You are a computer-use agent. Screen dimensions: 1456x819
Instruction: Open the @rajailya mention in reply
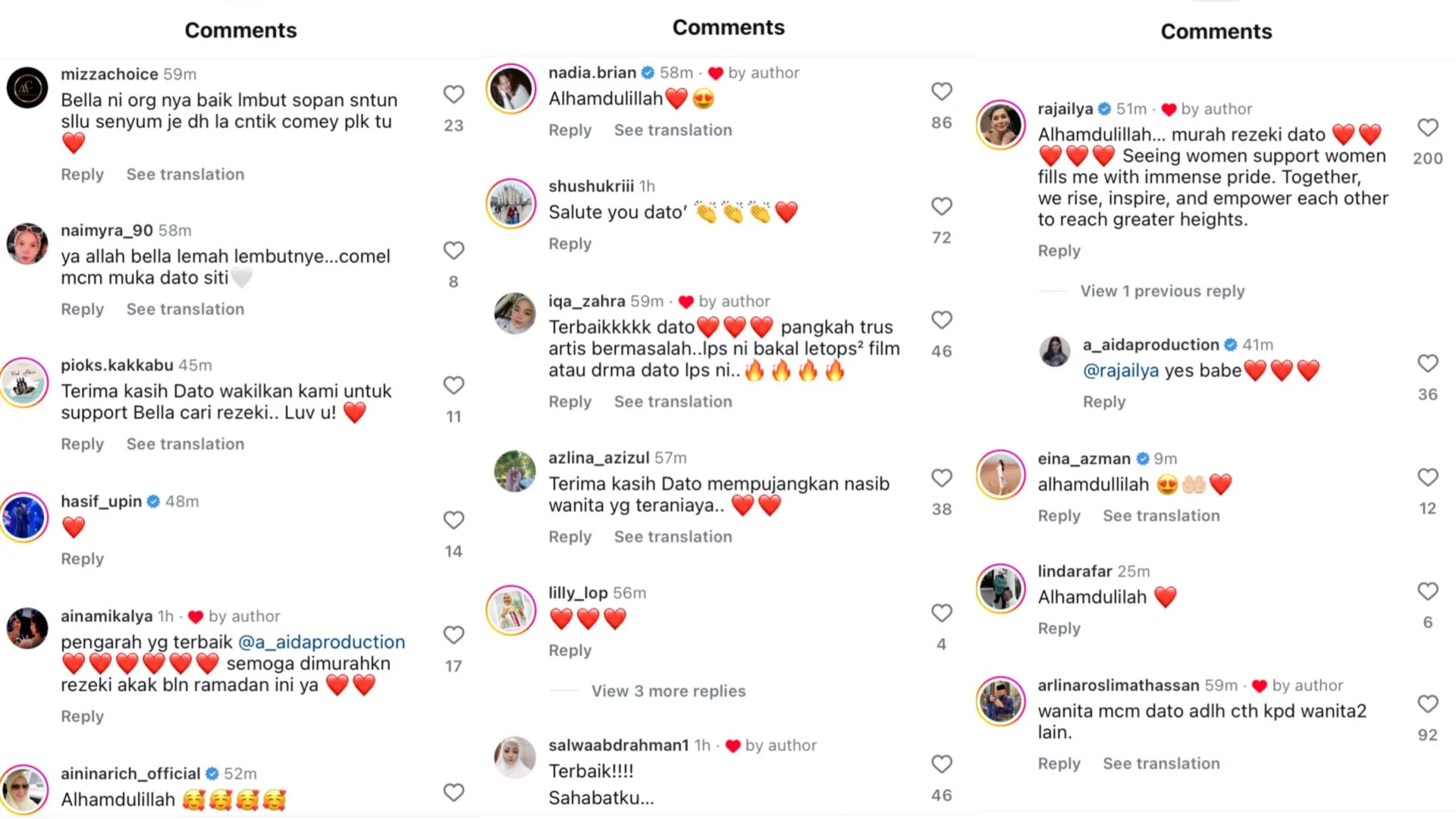[x=1120, y=371]
